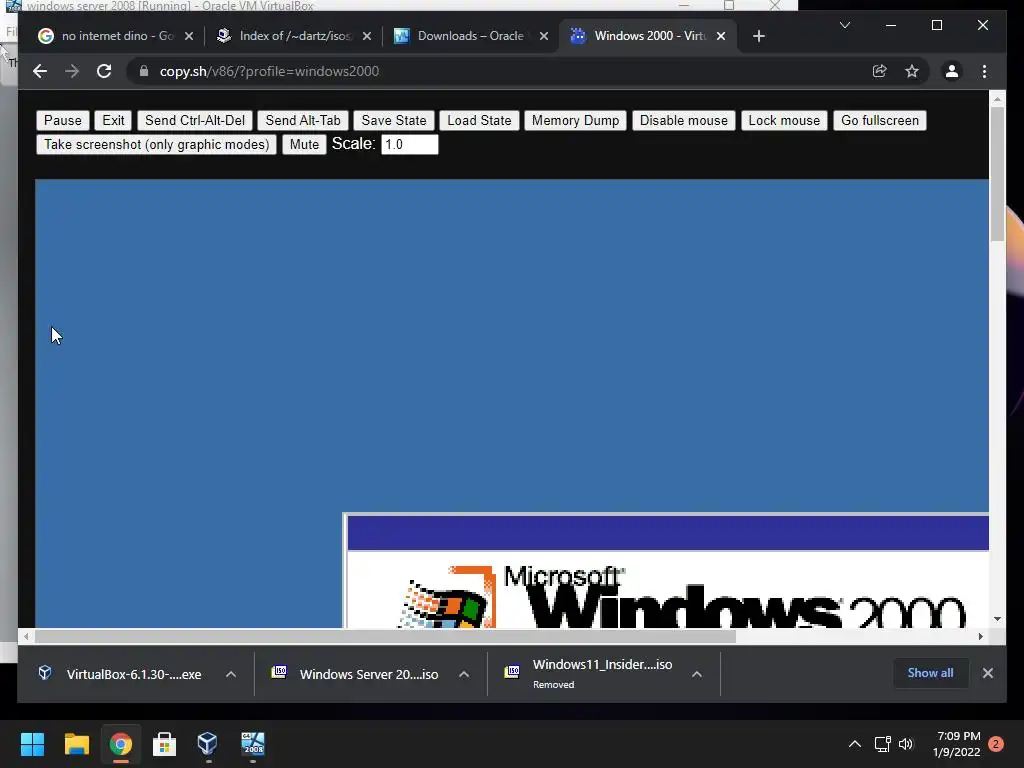Screen dimensions: 1024x768
Task: Expand options for Windows11_Insider iso download
Action: 697,674
